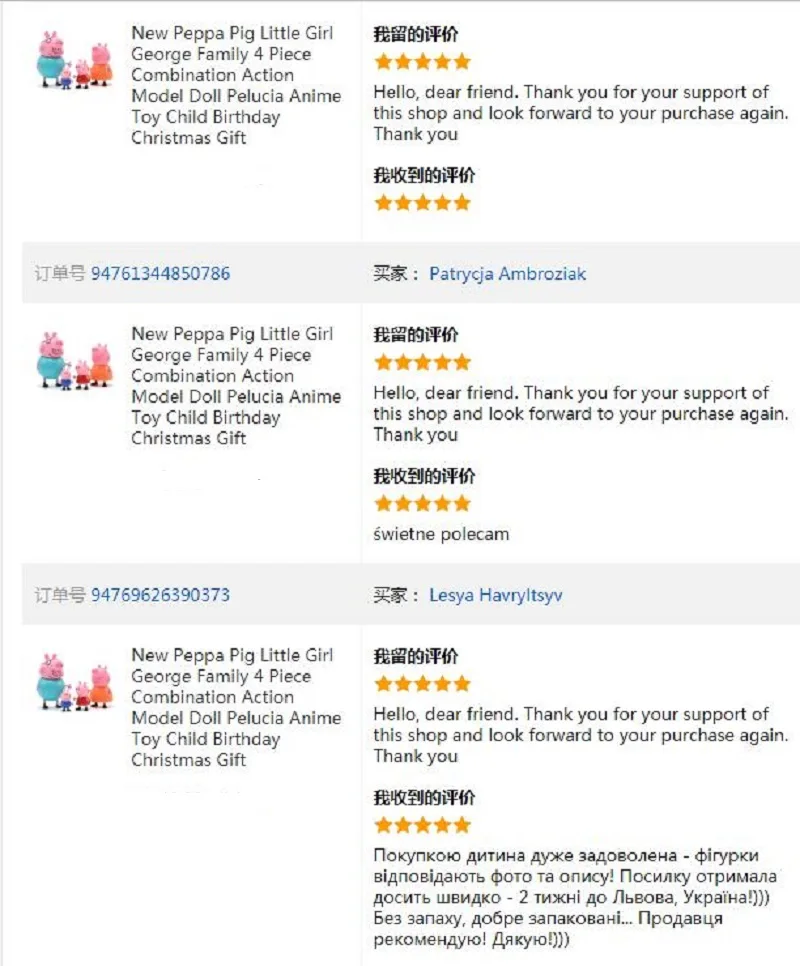Open product title in Patrycja Ambroziak's order
The height and width of the screenshot is (966, 800).
tap(236, 386)
